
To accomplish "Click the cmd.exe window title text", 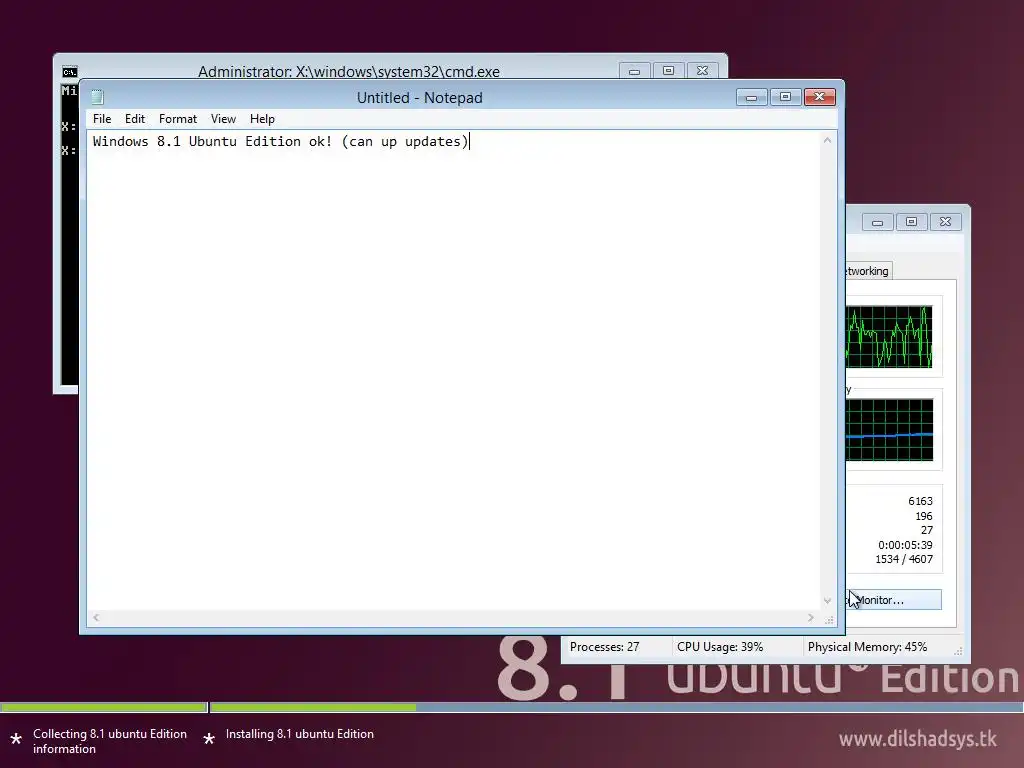I will 349,71.
